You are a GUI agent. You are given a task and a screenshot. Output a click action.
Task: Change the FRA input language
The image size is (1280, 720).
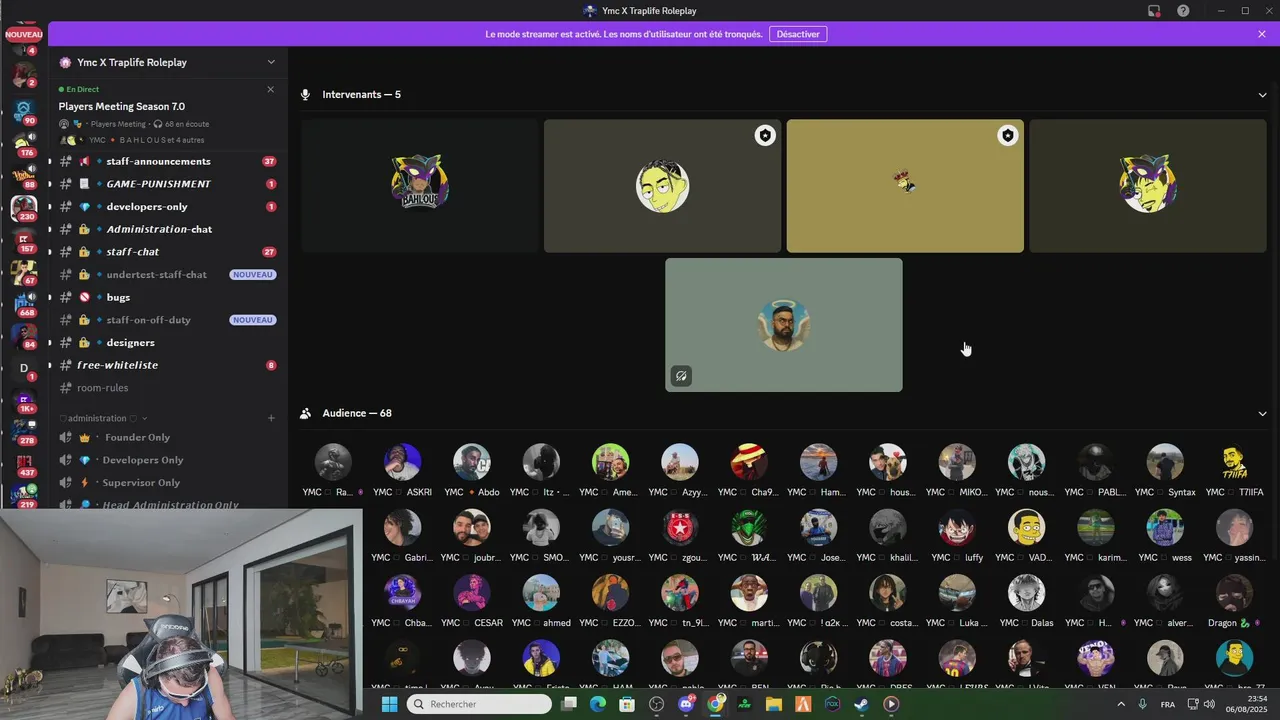pos(1168,704)
